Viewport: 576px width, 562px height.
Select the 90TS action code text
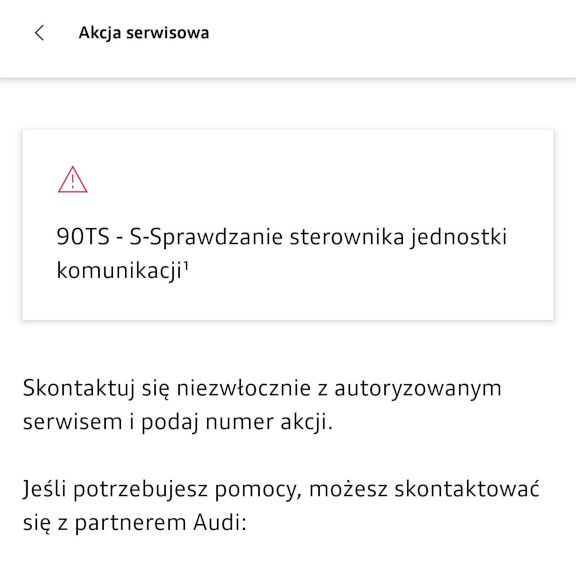(83, 236)
